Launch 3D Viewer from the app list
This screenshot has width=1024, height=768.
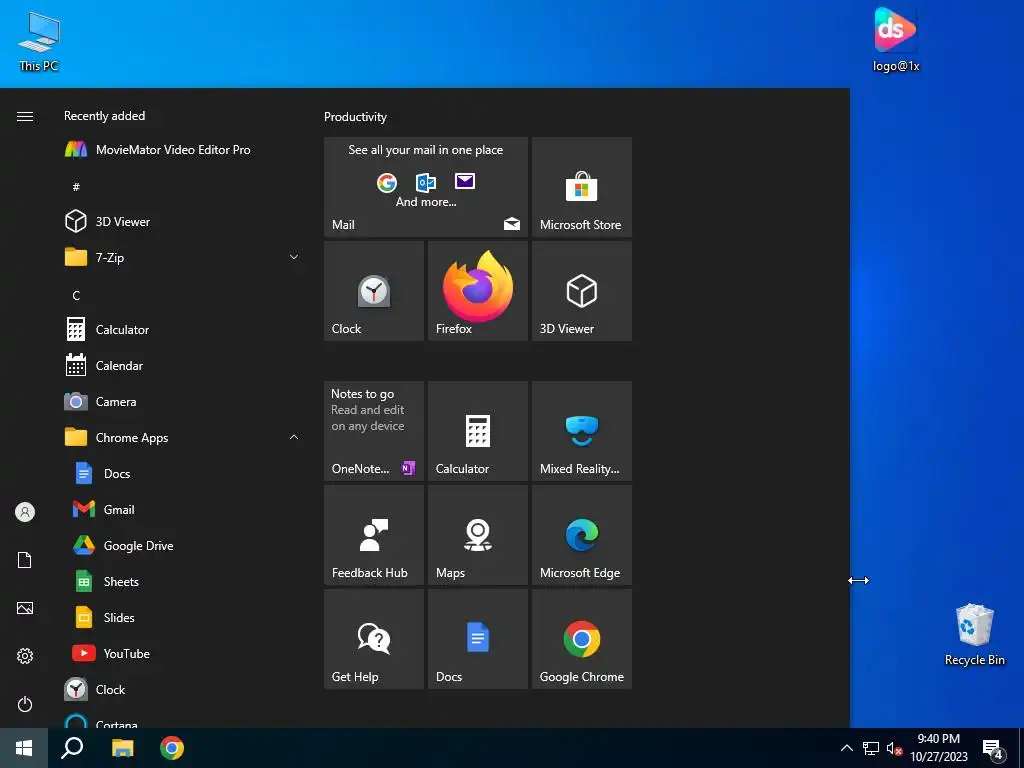(x=183, y=221)
